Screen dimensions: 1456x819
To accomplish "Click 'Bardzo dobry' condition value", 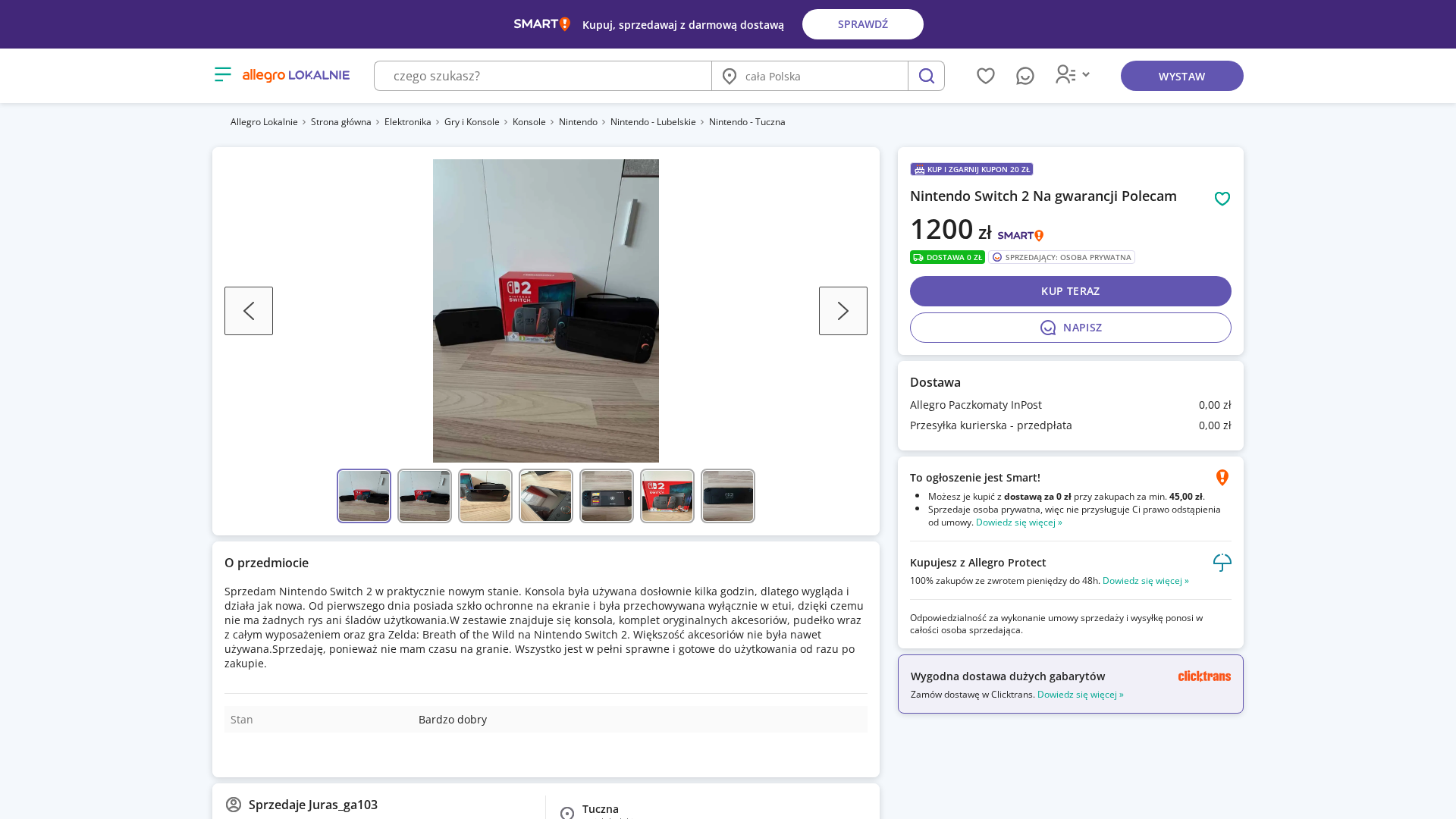I will pyautogui.click(x=453, y=720).
